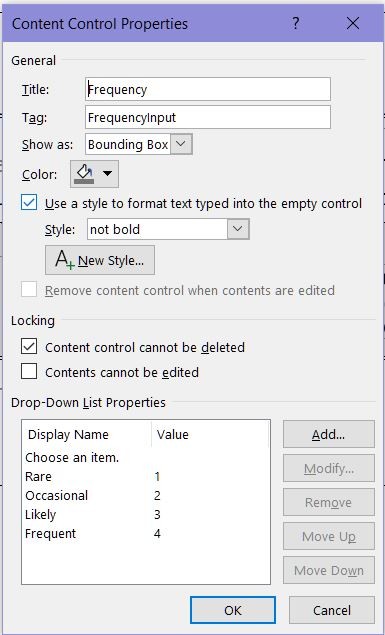The height and width of the screenshot is (635, 385).
Task: Click the Title input field
Action: (x=208, y=89)
